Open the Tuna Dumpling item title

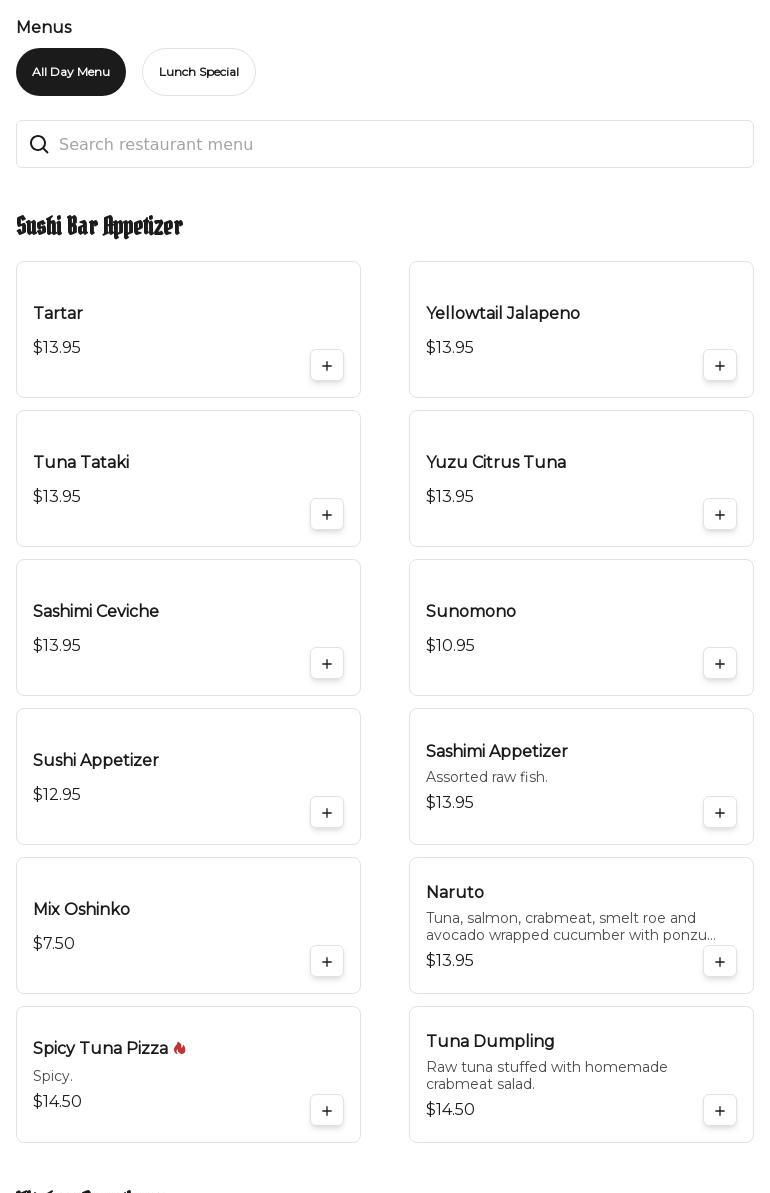tap(490, 1041)
